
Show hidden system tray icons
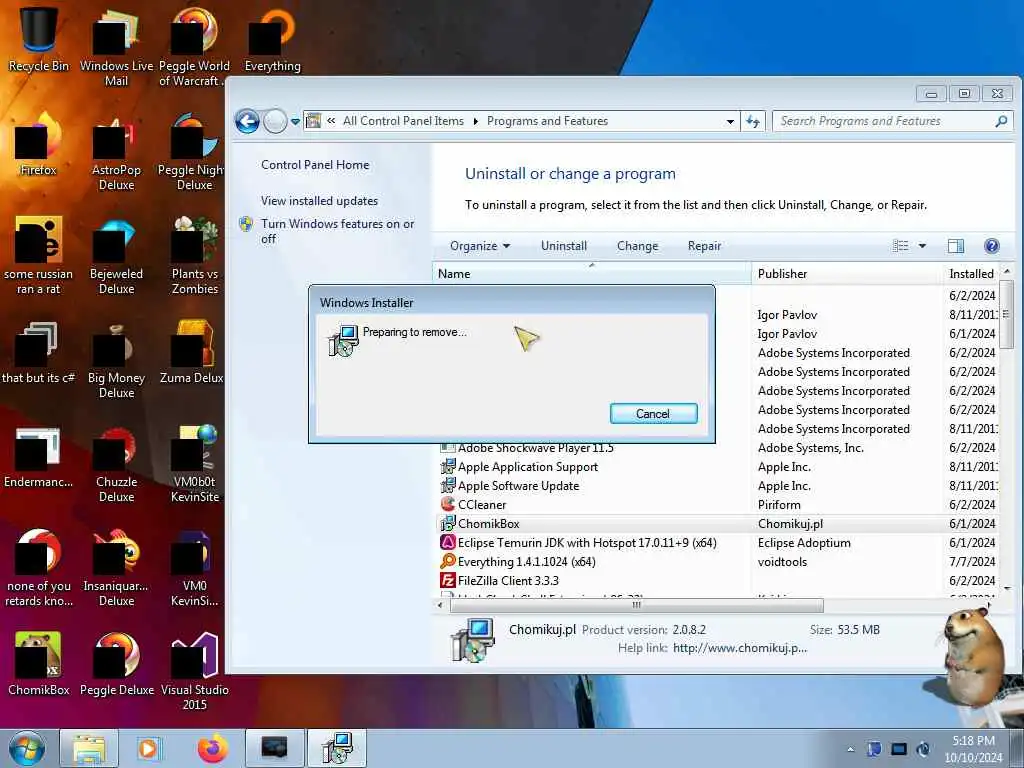(850, 749)
